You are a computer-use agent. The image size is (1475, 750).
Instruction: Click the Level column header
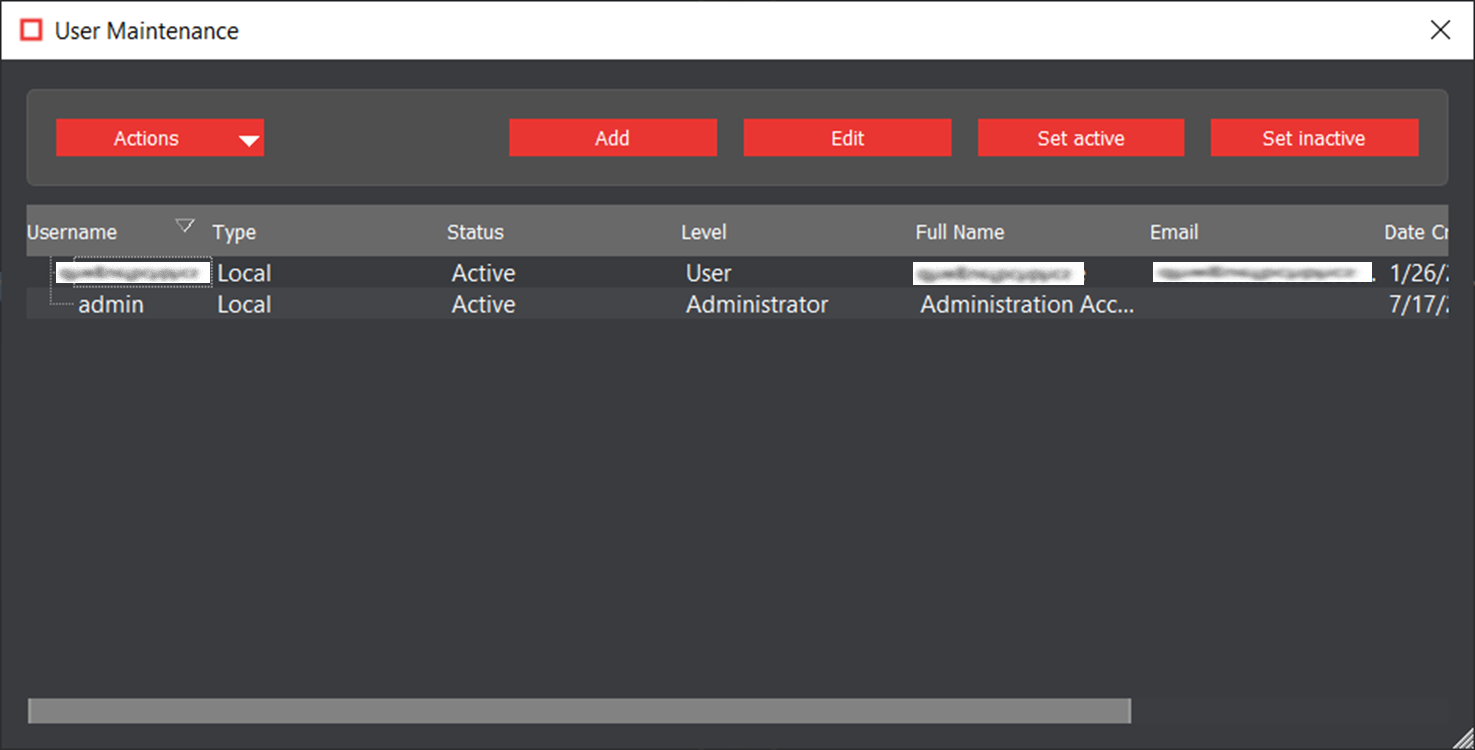(x=703, y=232)
